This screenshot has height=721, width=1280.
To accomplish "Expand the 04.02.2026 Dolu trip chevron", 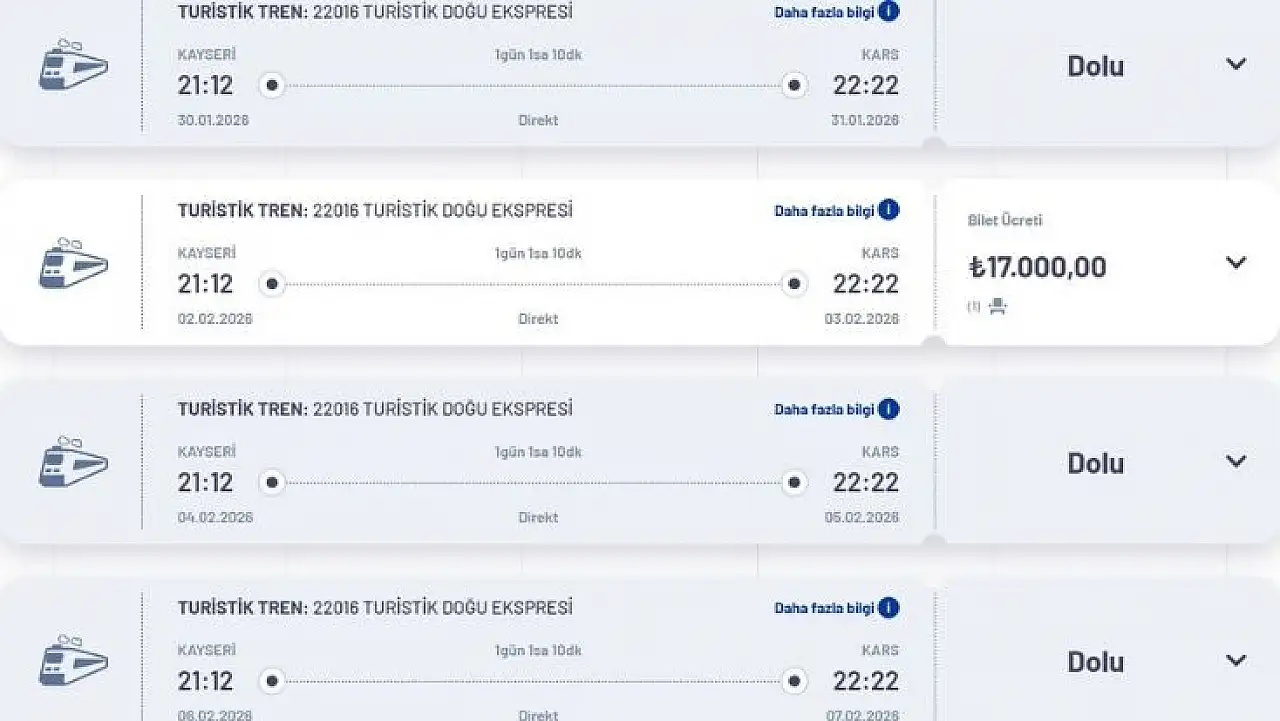I will [1236, 461].
